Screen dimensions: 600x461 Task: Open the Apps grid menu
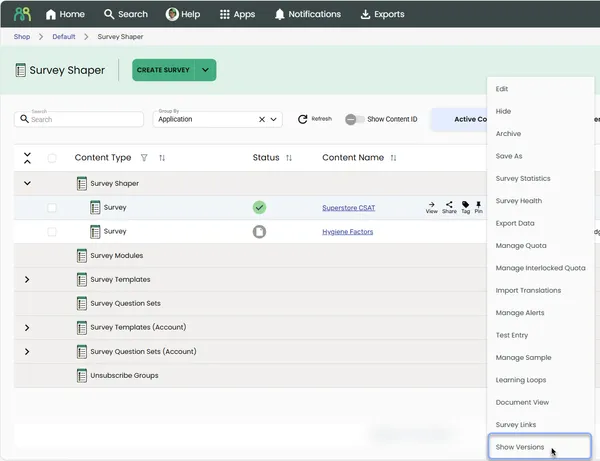(x=237, y=14)
